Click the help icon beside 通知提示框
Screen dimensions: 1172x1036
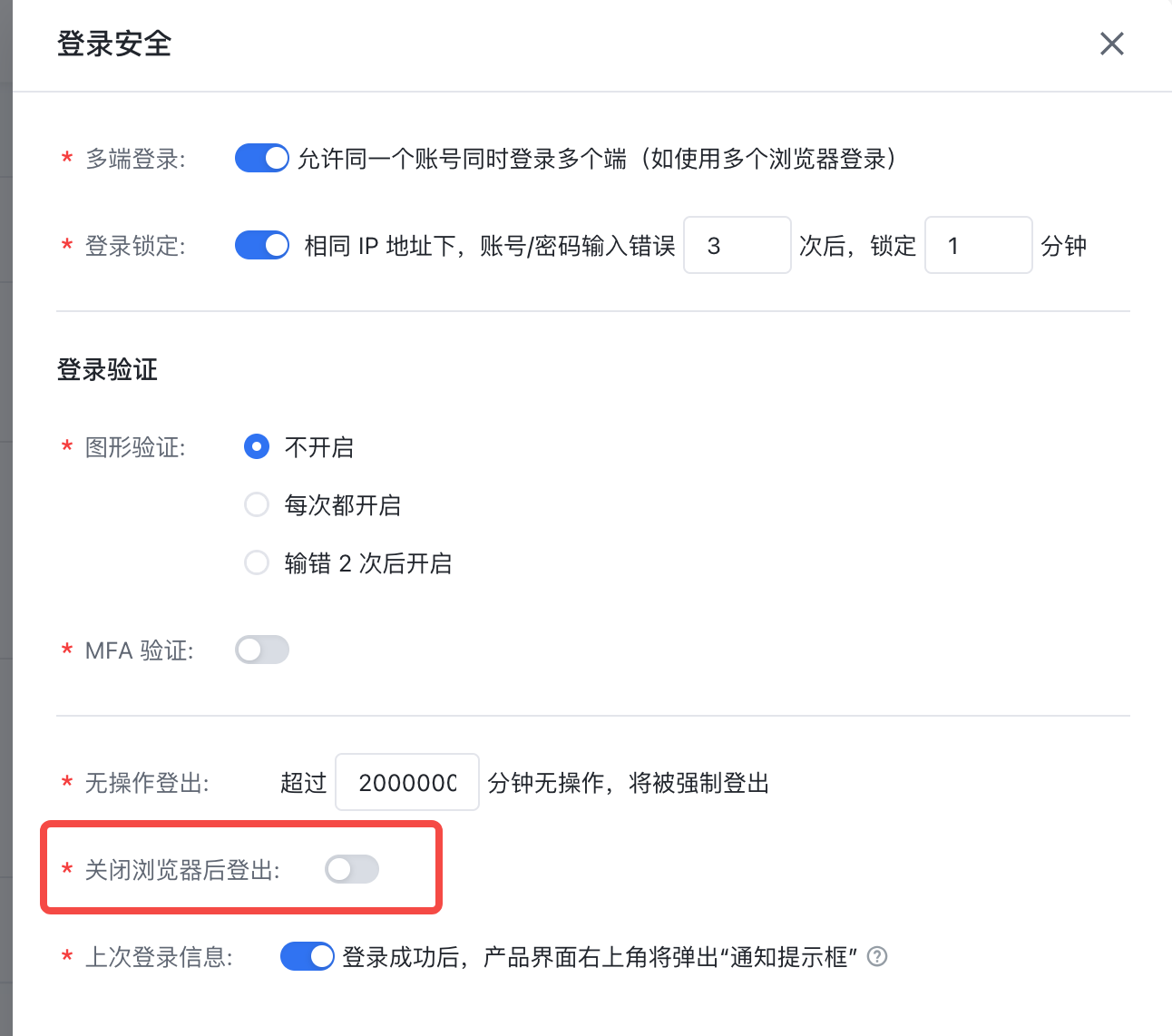coord(877,956)
